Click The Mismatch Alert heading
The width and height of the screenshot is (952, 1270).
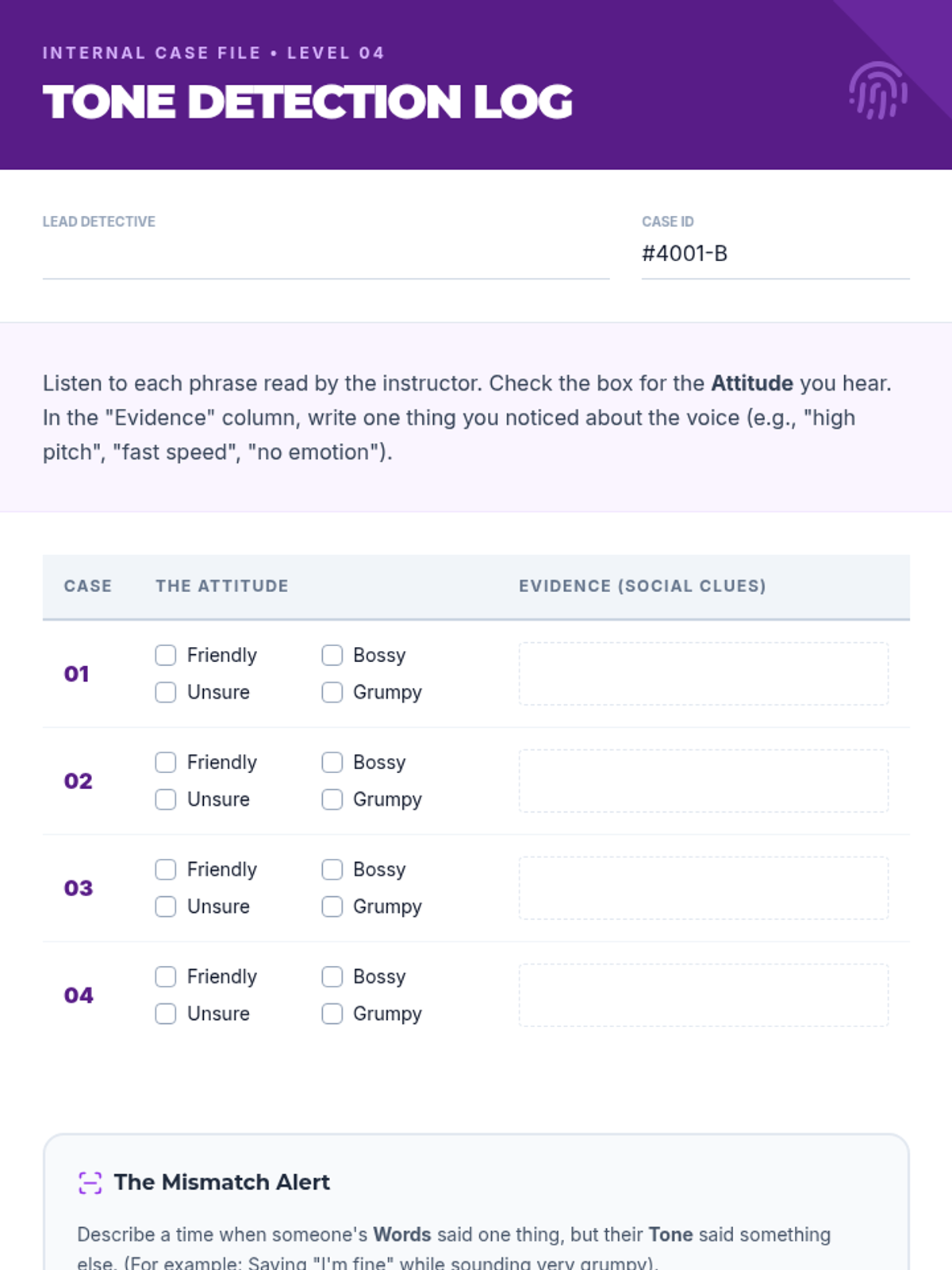pos(221,1183)
